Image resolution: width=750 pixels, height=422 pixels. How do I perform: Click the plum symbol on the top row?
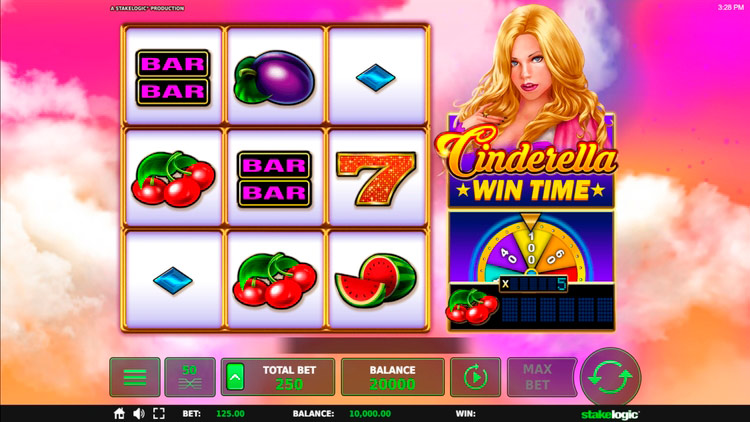tap(274, 78)
